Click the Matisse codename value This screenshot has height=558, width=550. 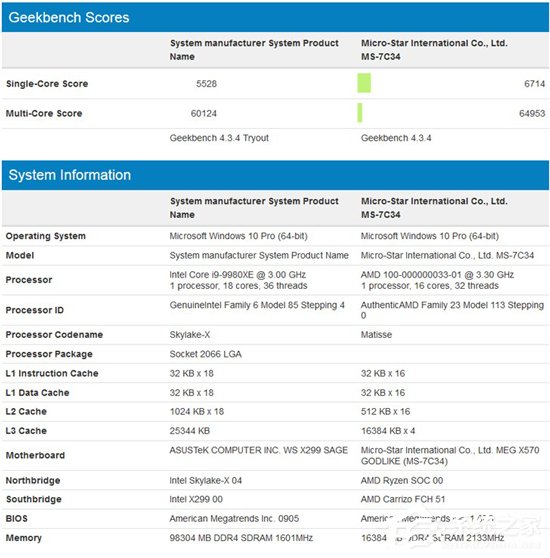pos(376,335)
